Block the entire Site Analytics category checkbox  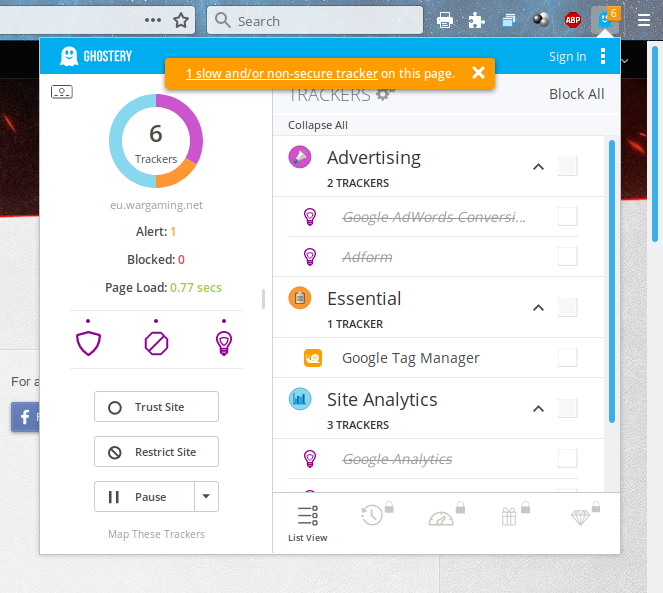(x=567, y=408)
